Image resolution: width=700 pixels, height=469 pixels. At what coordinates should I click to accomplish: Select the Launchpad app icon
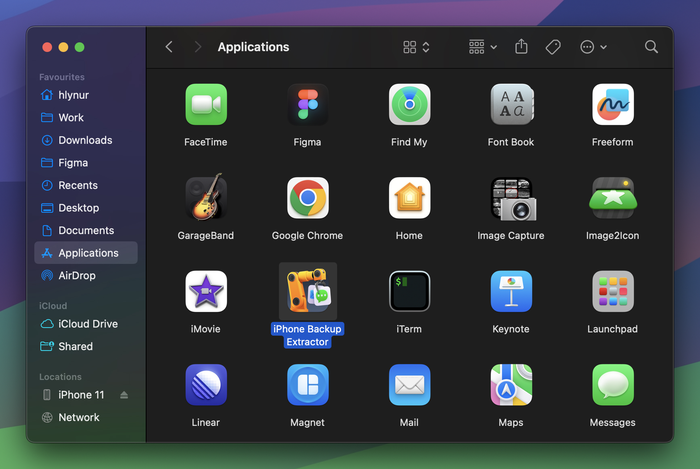click(x=613, y=291)
